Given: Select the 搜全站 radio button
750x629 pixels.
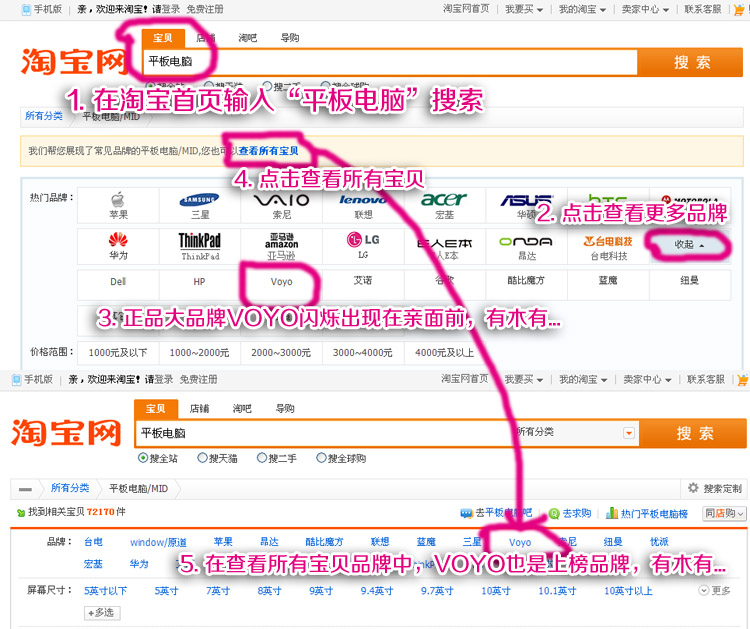Looking at the screenshot, I should coord(143,458).
